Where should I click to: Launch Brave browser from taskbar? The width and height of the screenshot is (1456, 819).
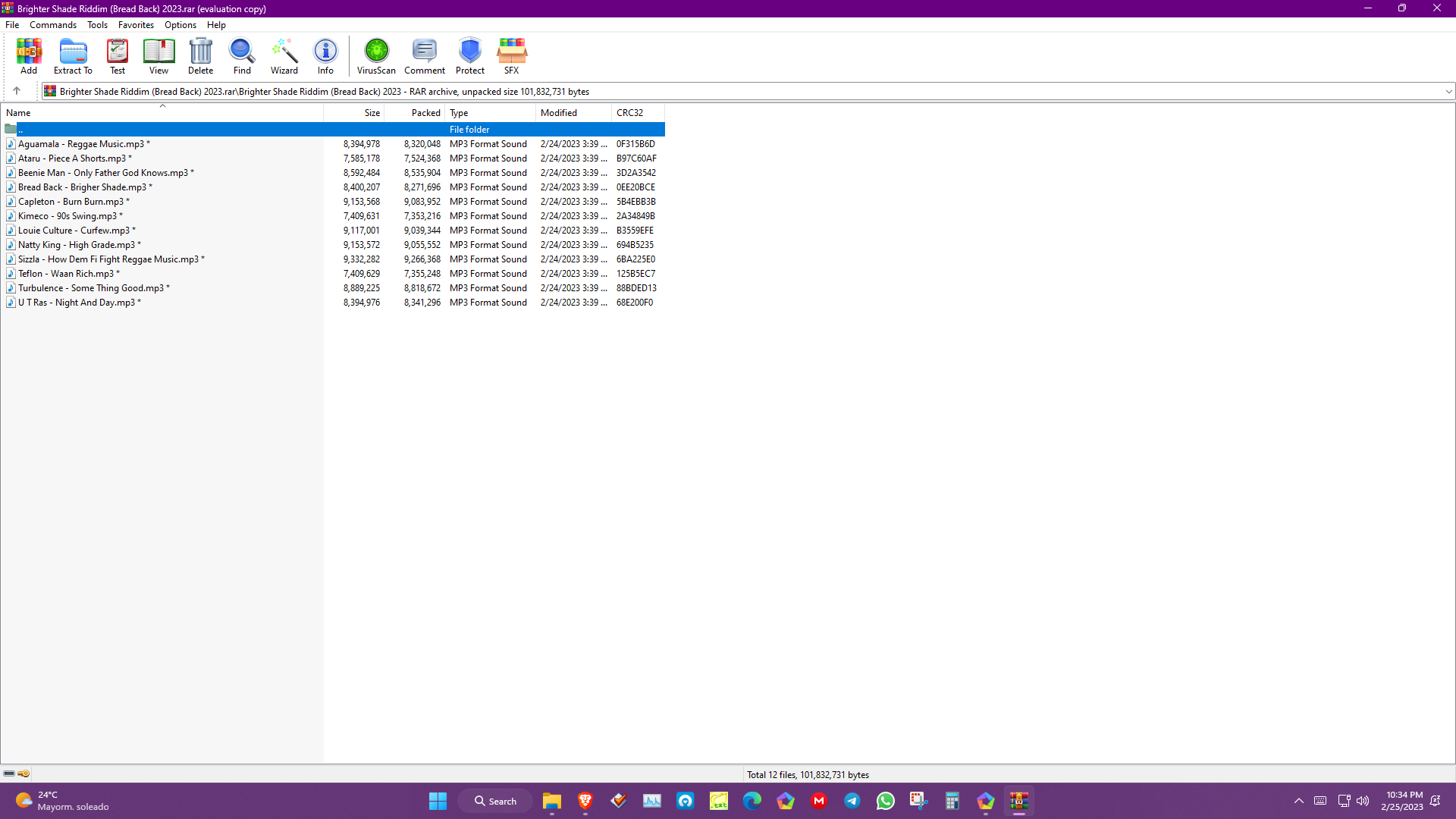point(585,801)
